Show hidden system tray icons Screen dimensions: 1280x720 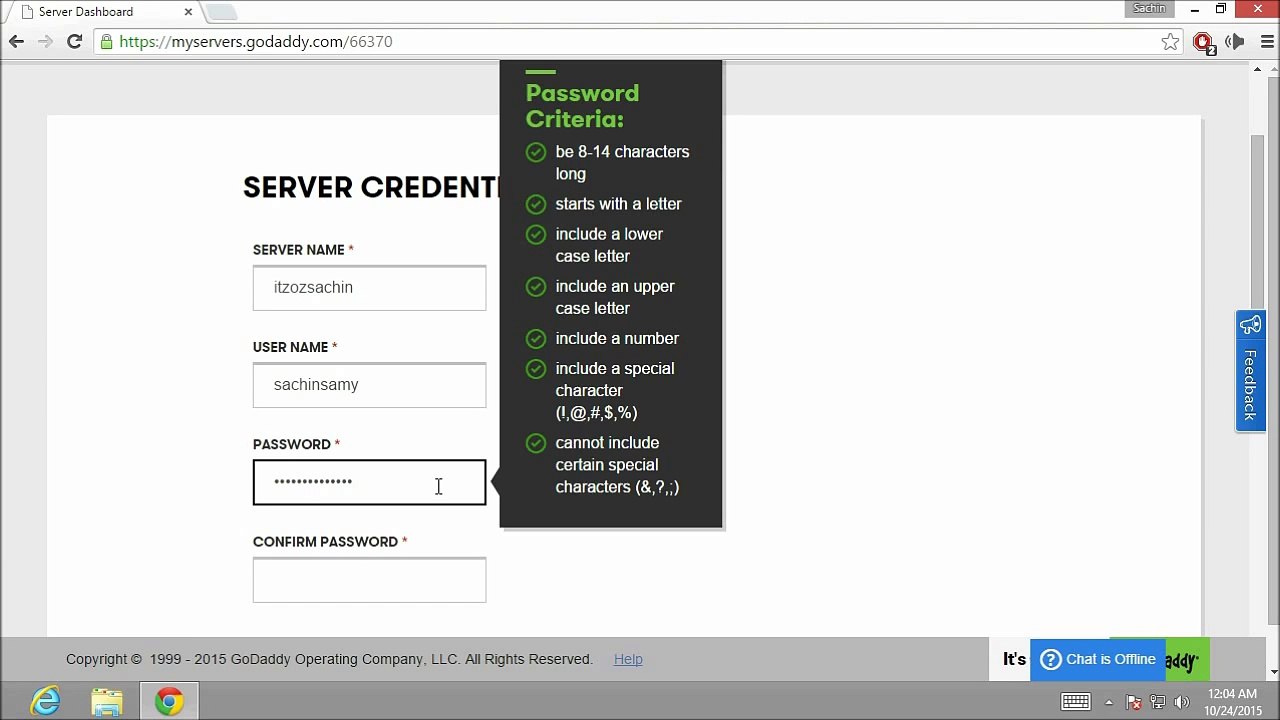pos(1109,702)
